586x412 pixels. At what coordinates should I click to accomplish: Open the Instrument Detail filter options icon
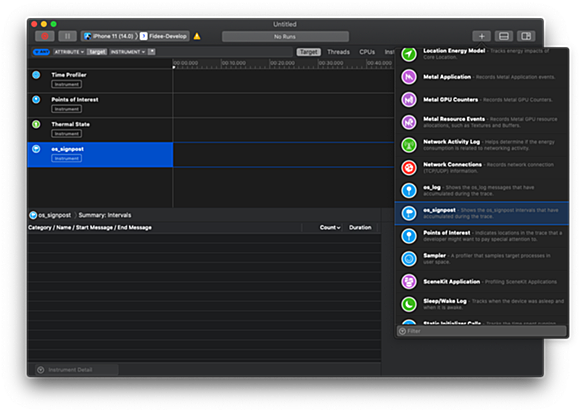click(x=41, y=370)
